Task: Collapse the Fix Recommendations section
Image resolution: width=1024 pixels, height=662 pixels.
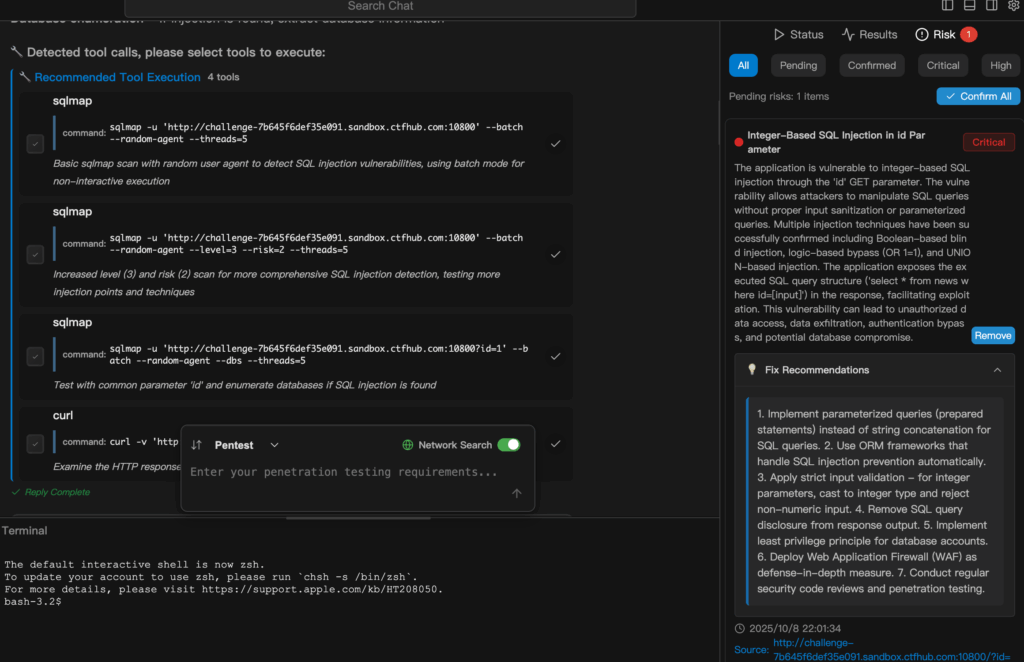Action: tap(997, 370)
